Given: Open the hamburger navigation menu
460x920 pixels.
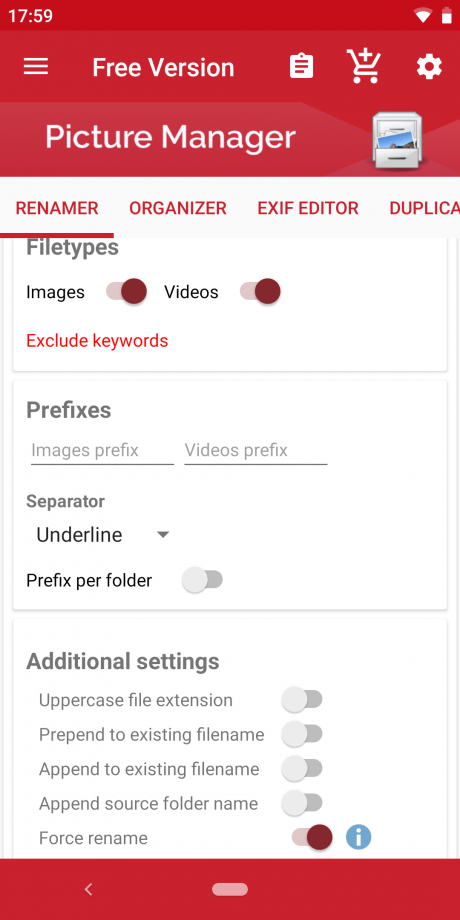Looking at the screenshot, I should (x=36, y=67).
